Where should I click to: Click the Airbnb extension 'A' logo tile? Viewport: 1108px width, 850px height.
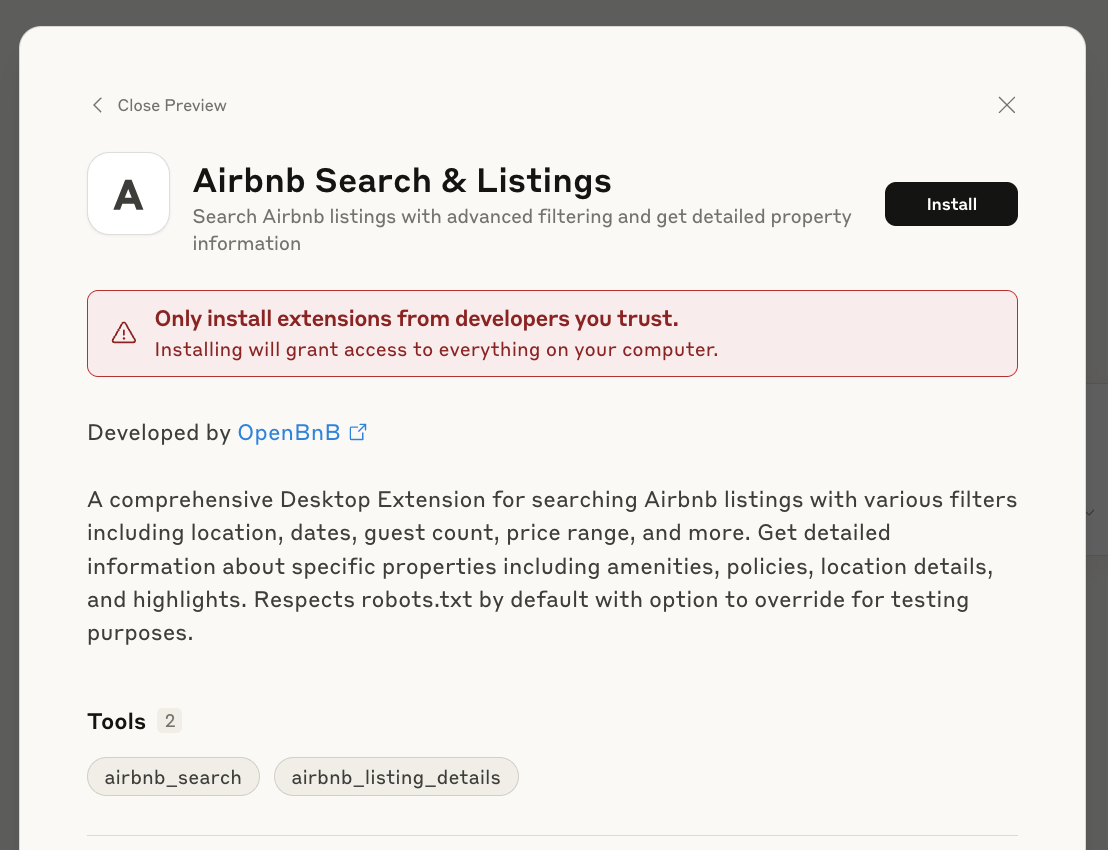(129, 194)
